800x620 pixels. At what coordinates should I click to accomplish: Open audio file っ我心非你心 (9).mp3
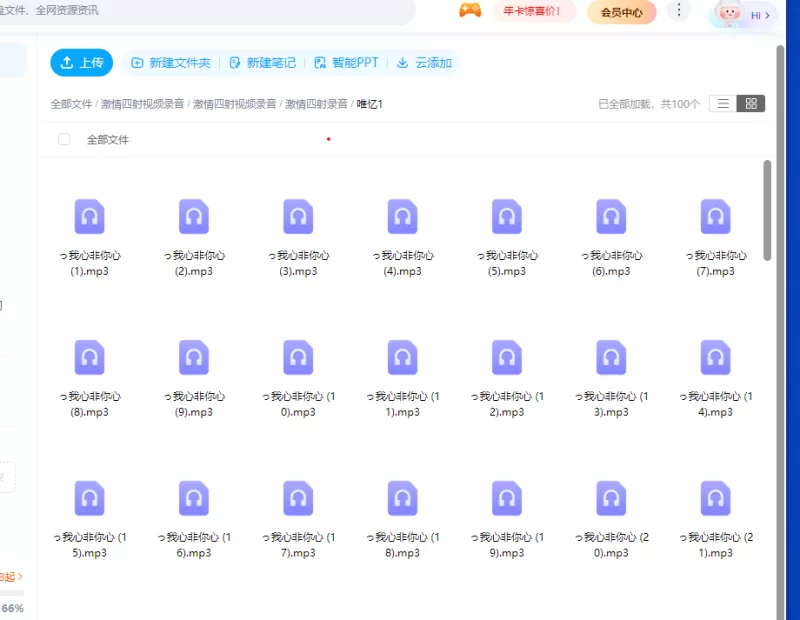[x=194, y=379]
